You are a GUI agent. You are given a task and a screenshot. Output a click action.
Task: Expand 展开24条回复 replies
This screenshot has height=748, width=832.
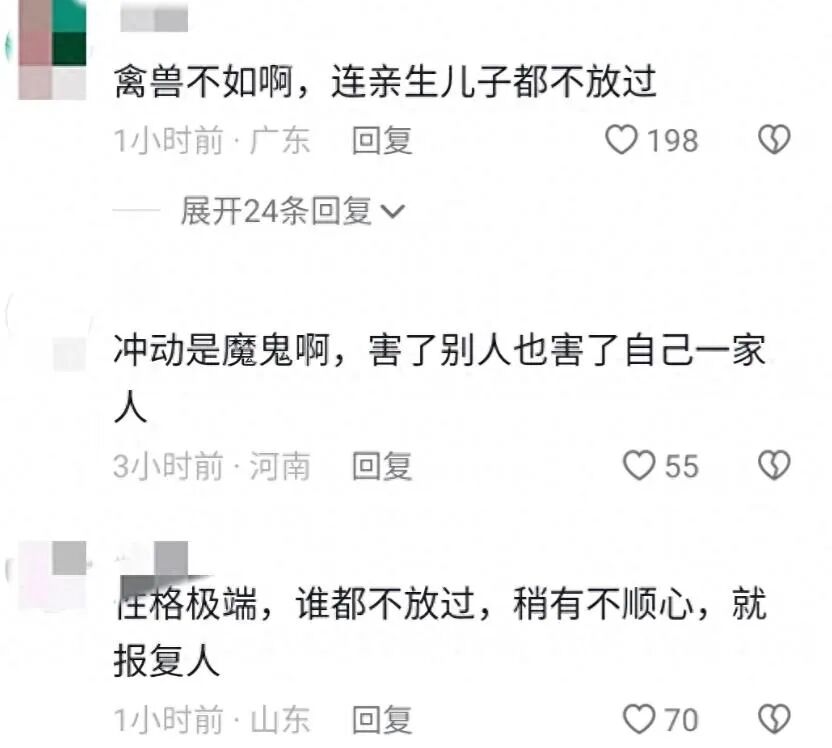click(x=292, y=211)
